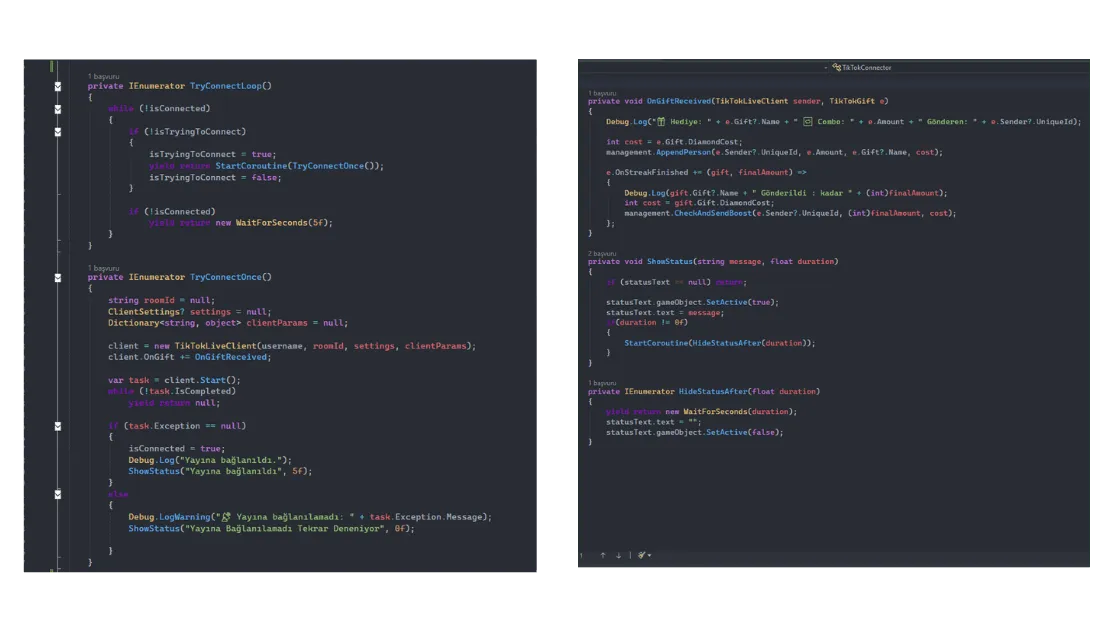
Task: Collapse the while (!isConnected) block
Action: 58,109
